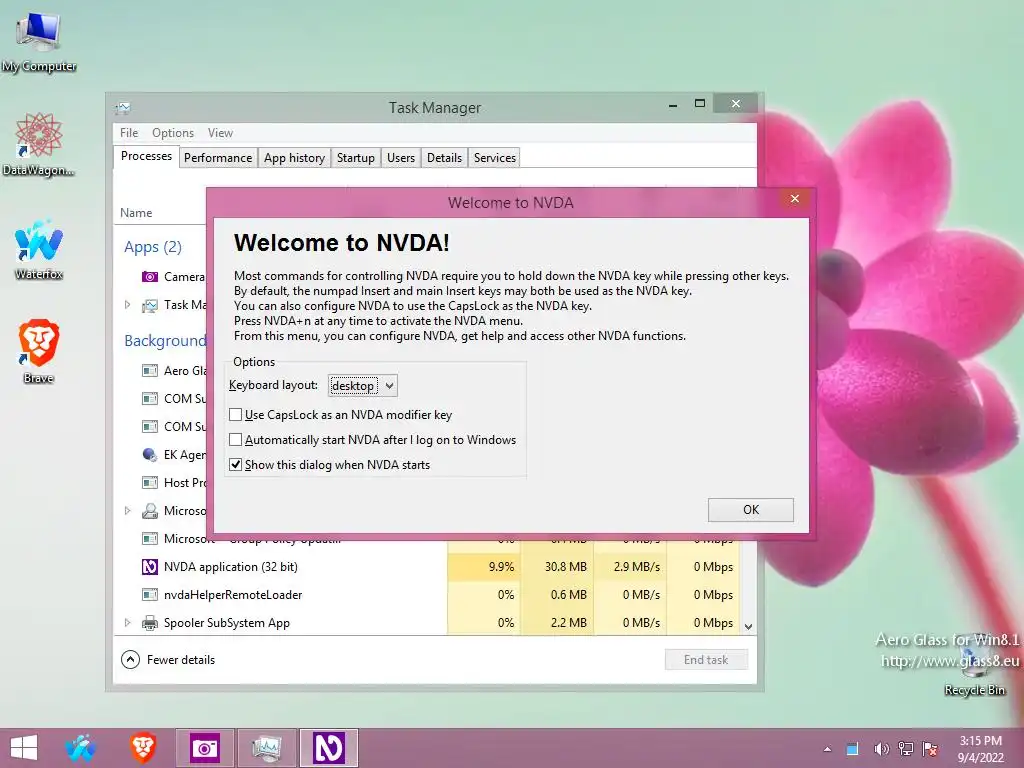Select the Processes tab
The height and width of the screenshot is (768, 1024).
coord(146,156)
